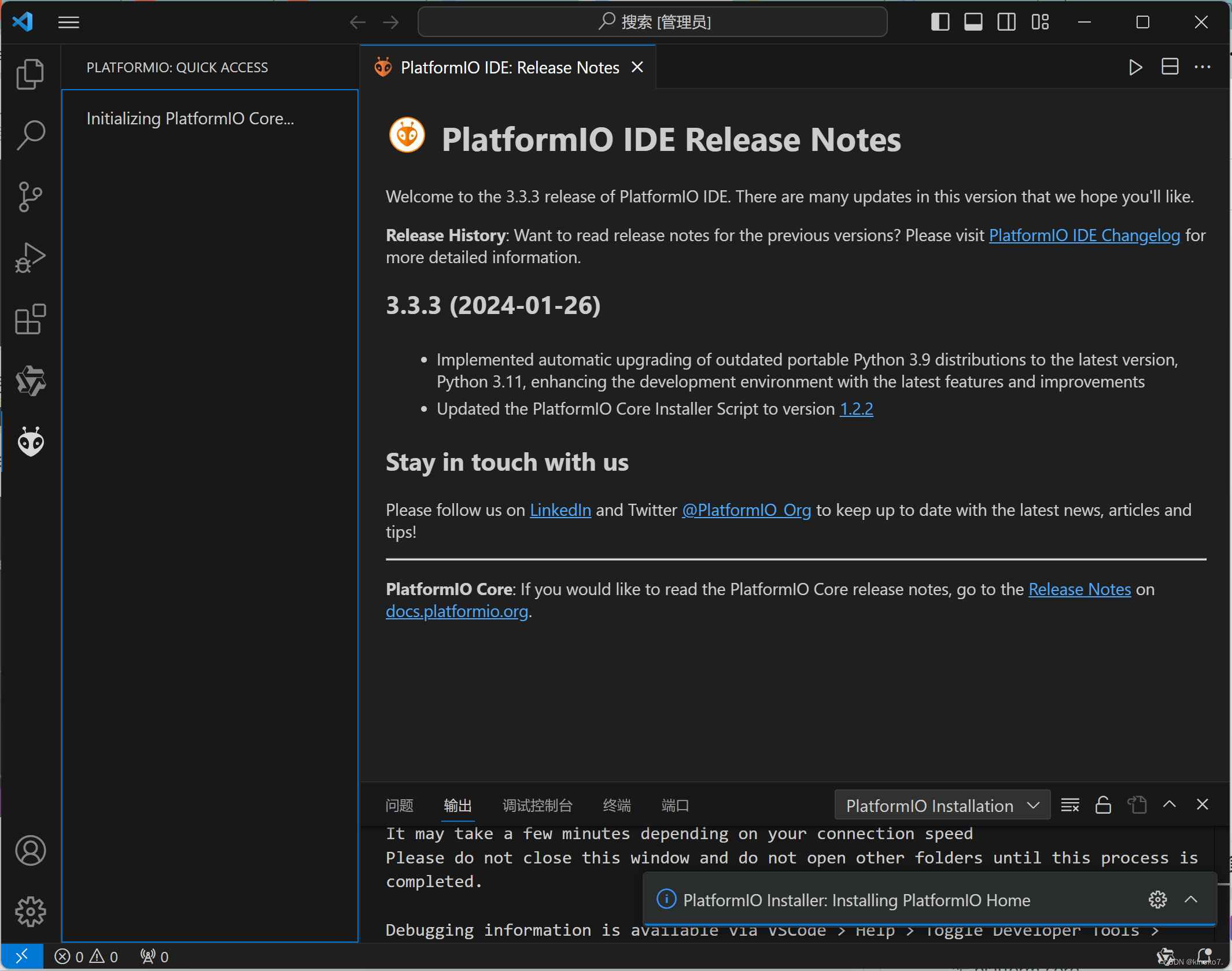Maximize panel with the up chevron
This screenshot has width=1232, height=971.
pos(1170,804)
